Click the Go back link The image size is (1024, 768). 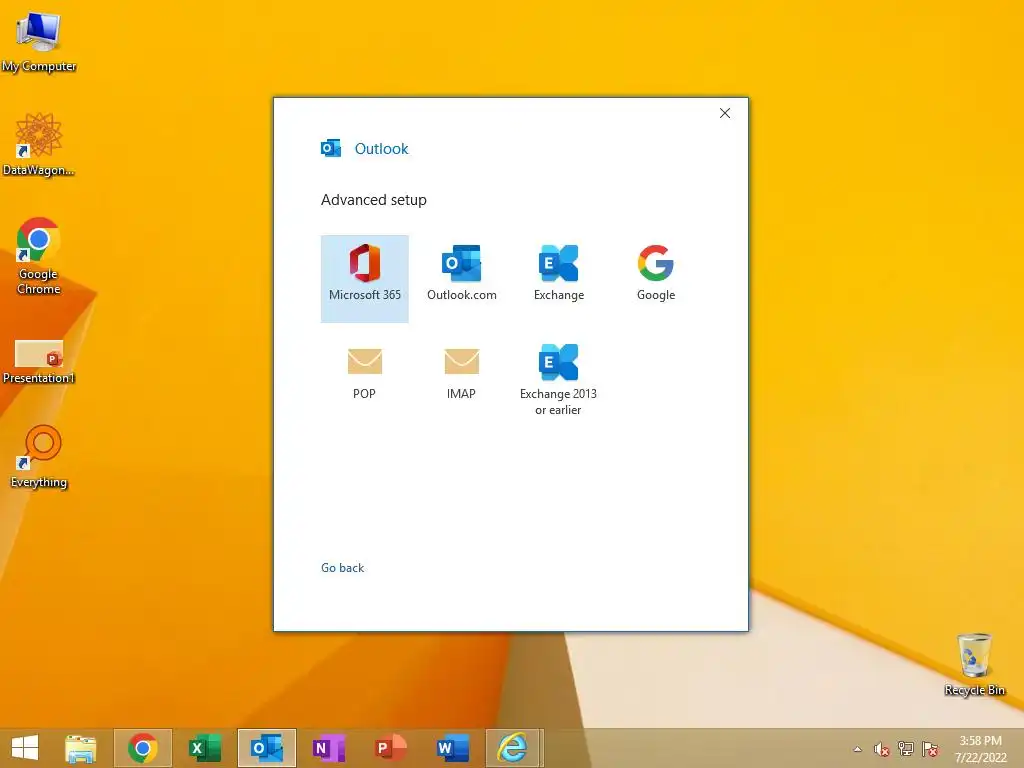[342, 568]
